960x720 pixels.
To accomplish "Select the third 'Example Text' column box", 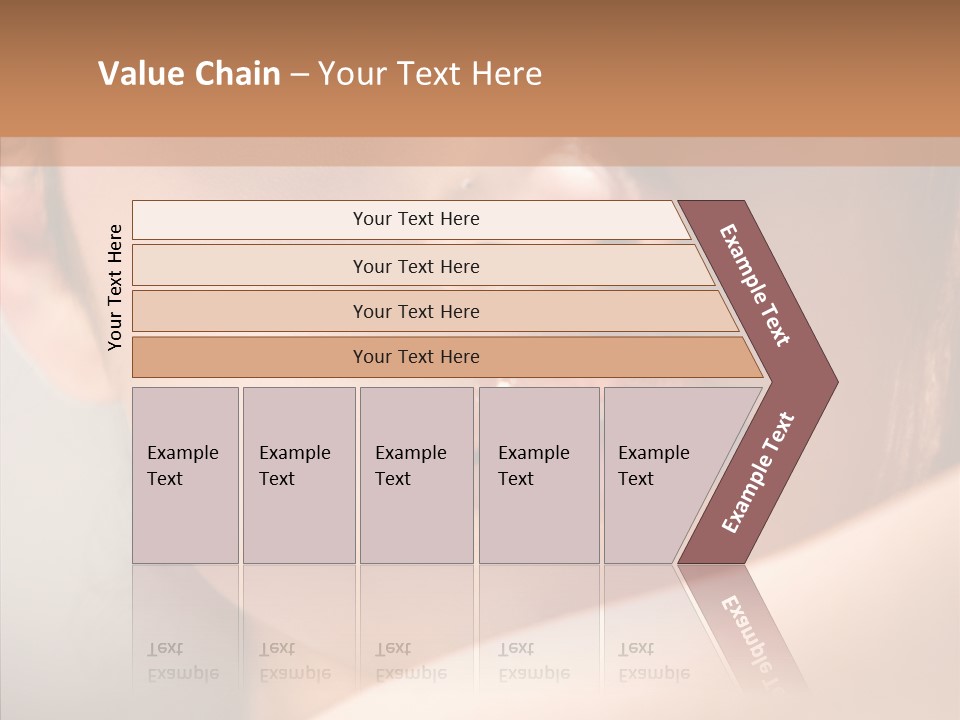I will click(x=417, y=475).
